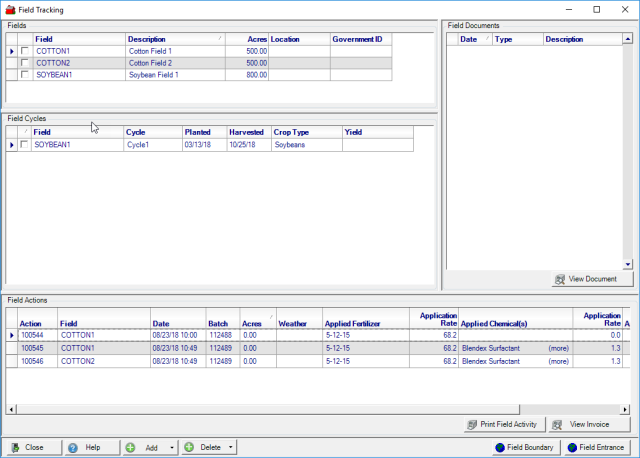The height and width of the screenshot is (458, 640).
Task: Click the Field Actions horizontal scrollbar
Action: tap(320, 410)
